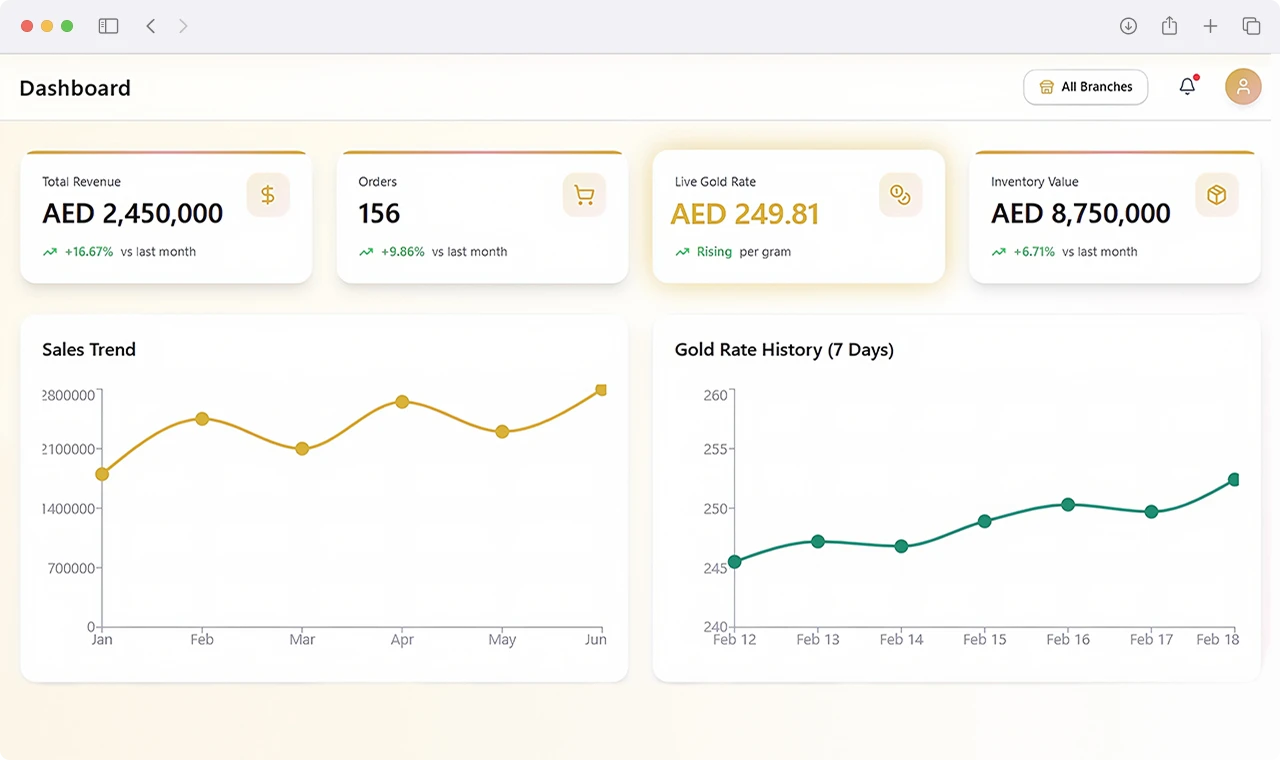Click the Rising status label
The height and width of the screenshot is (760, 1280).
click(714, 252)
